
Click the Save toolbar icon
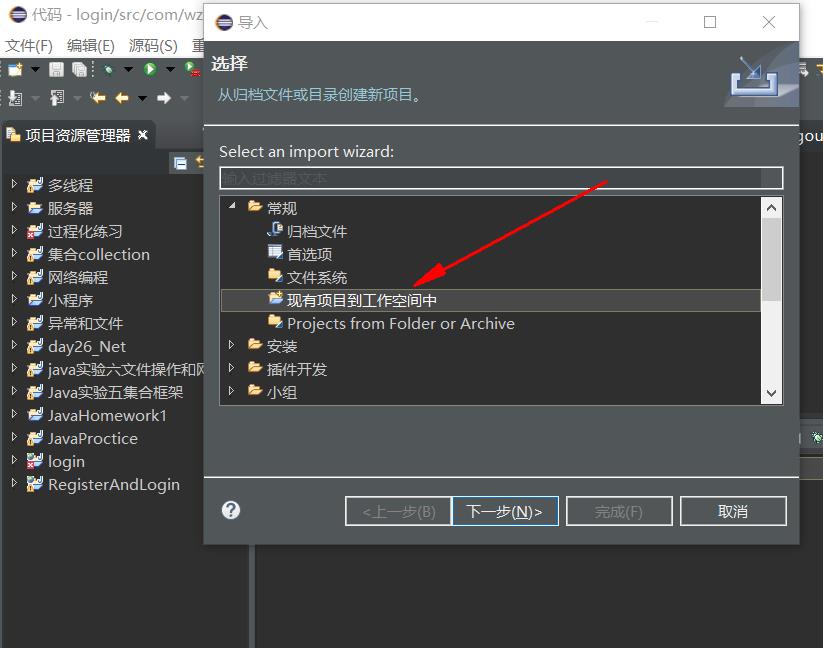coord(56,69)
